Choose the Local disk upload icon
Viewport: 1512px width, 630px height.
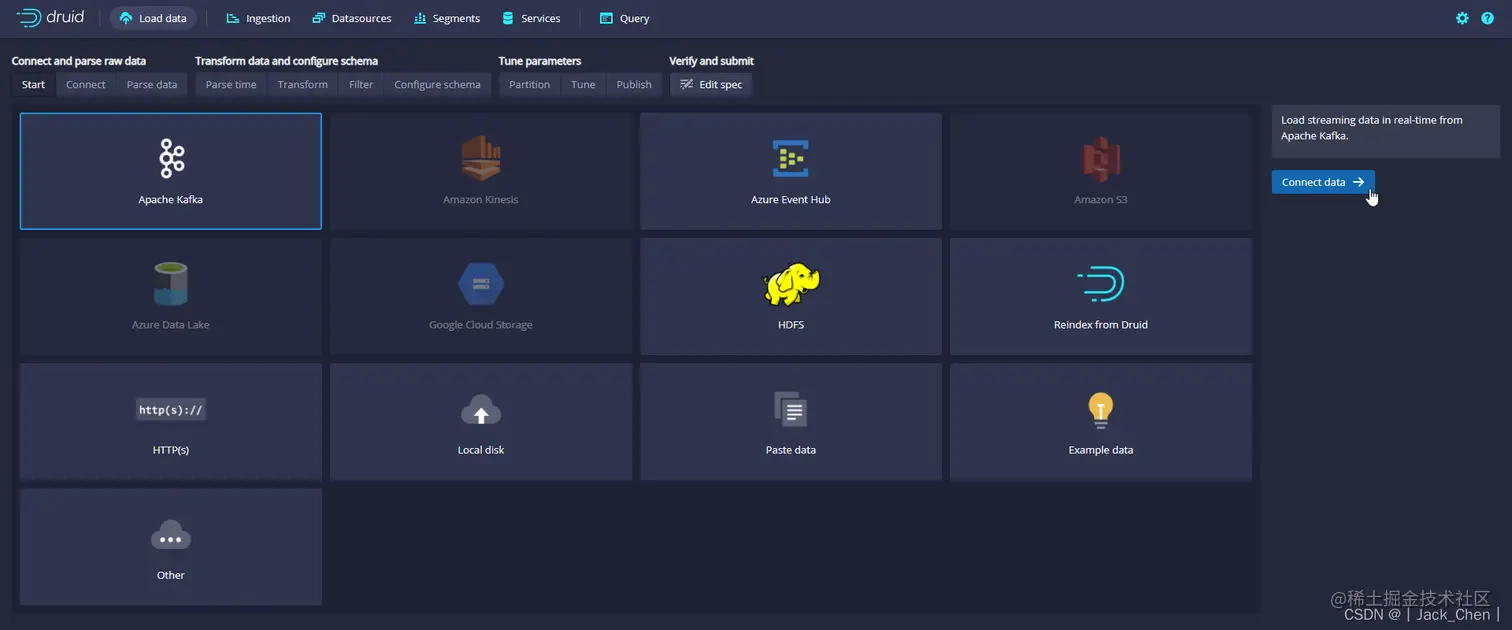481,410
